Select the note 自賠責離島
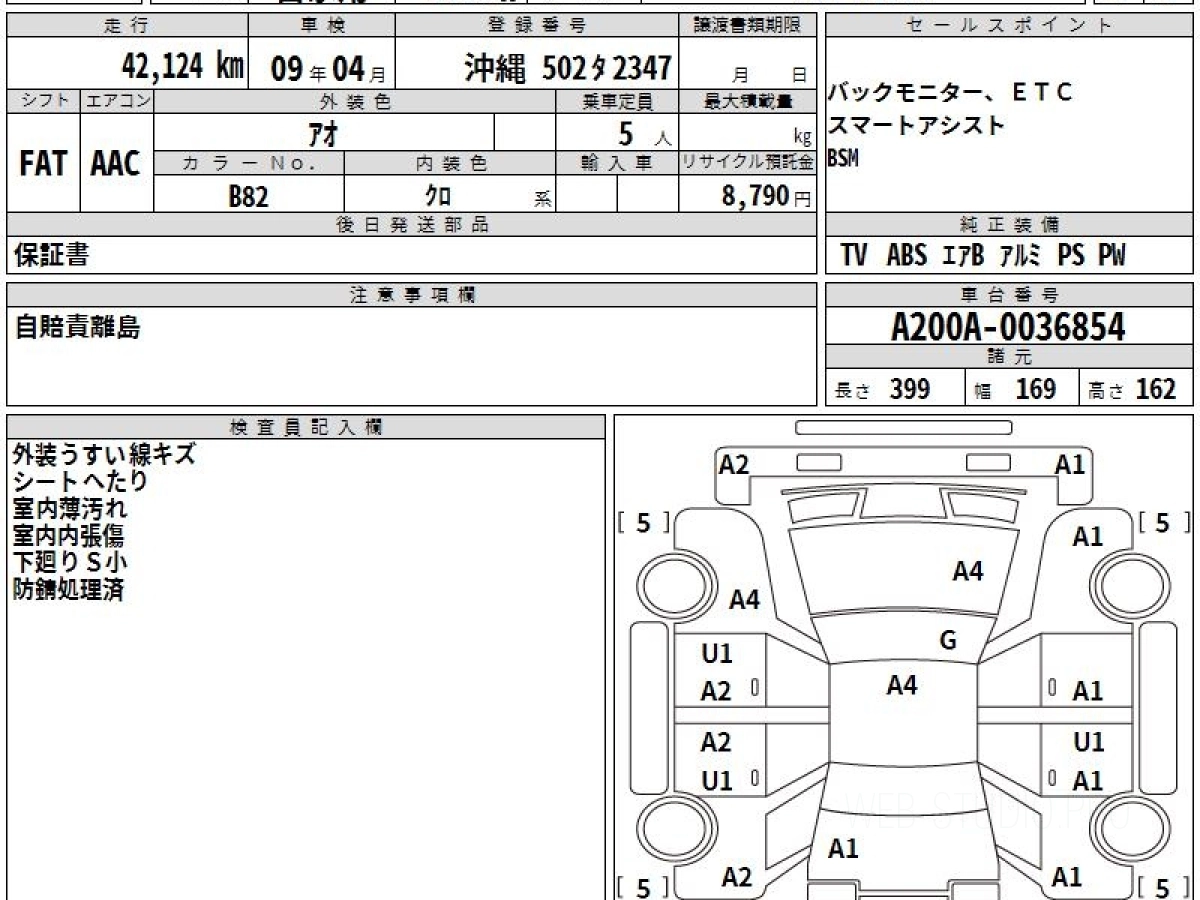The height and width of the screenshot is (900, 1200). [77, 326]
